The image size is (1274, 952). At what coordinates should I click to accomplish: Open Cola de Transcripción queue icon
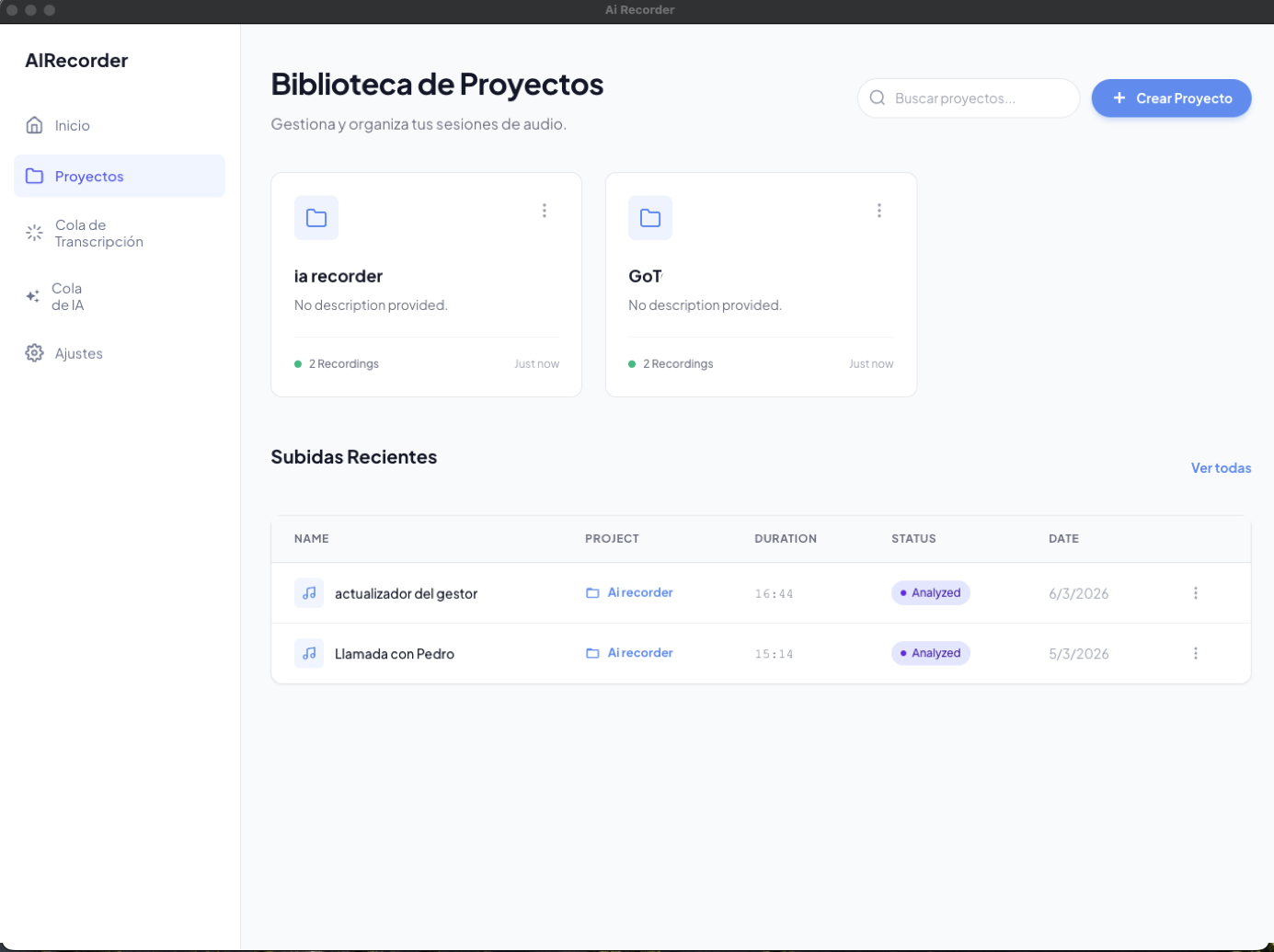tap(34, 233)
